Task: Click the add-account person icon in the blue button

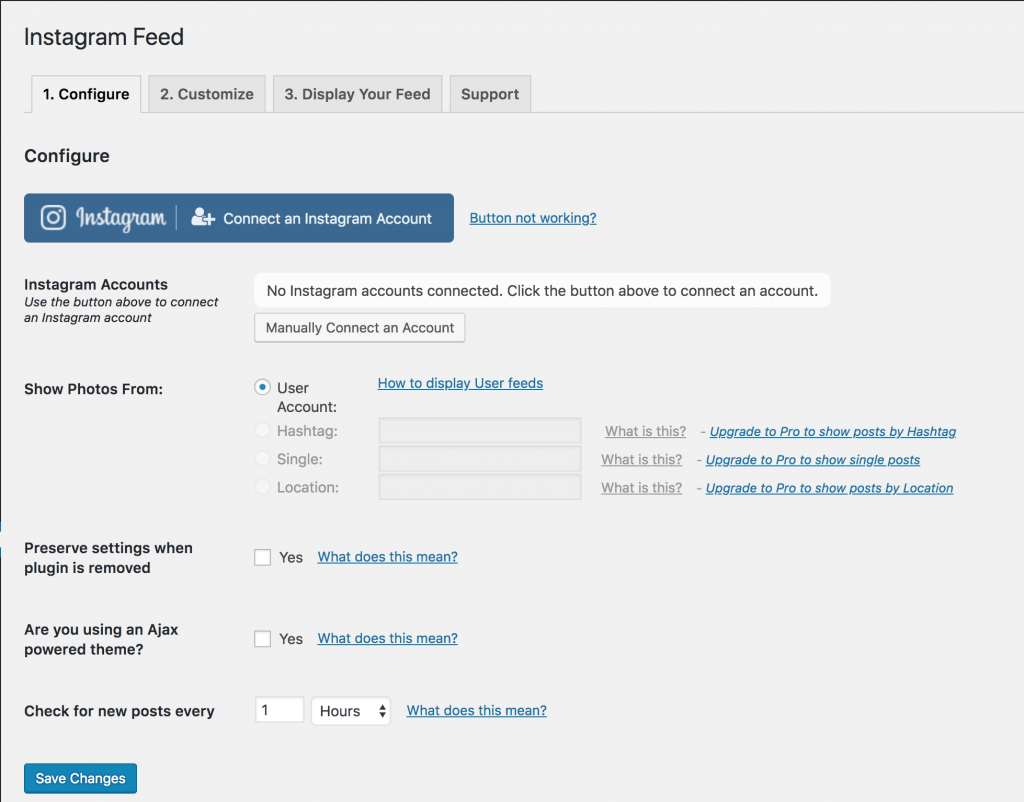Action: tap(204, 217)
